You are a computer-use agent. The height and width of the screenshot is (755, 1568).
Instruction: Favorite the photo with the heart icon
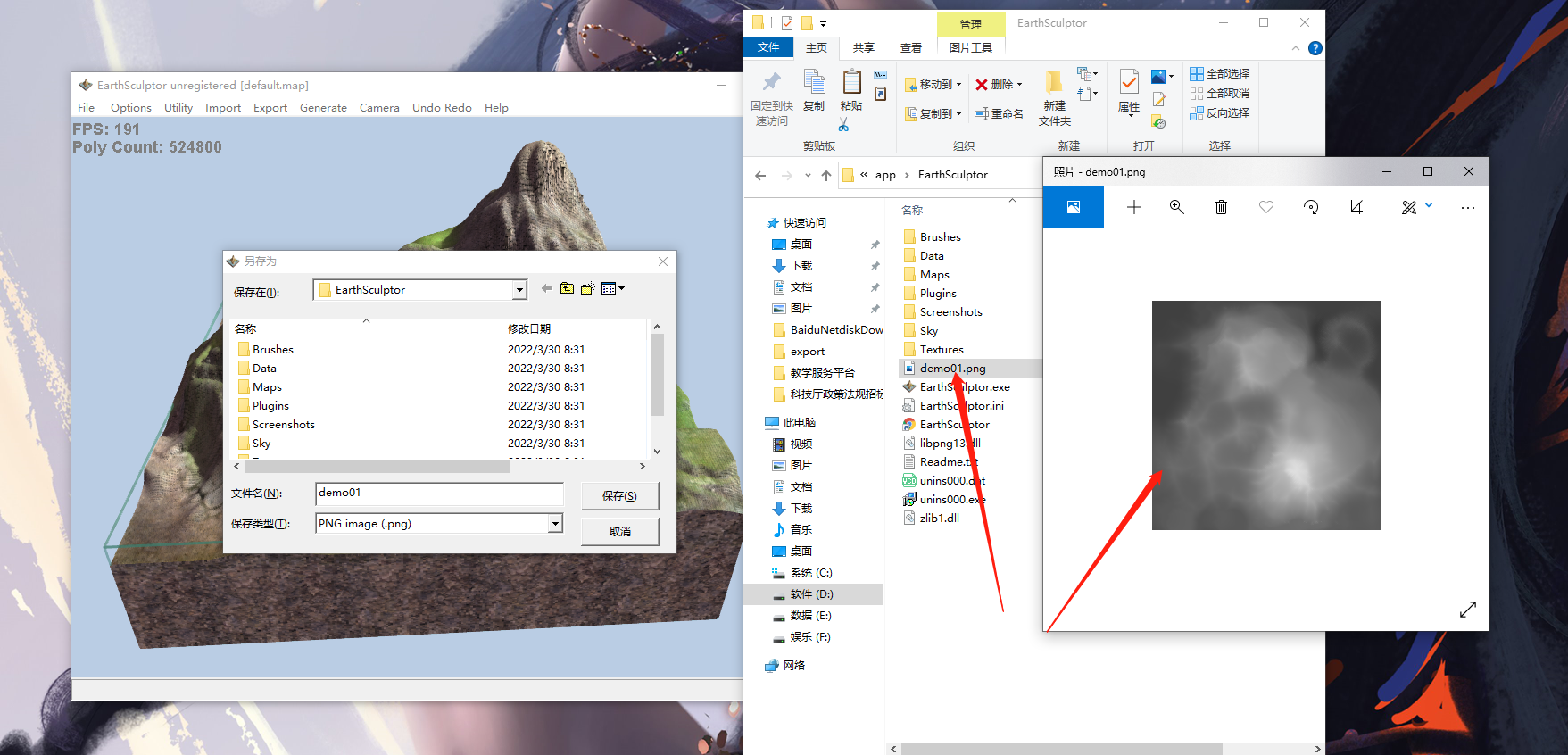point(1266,207)
